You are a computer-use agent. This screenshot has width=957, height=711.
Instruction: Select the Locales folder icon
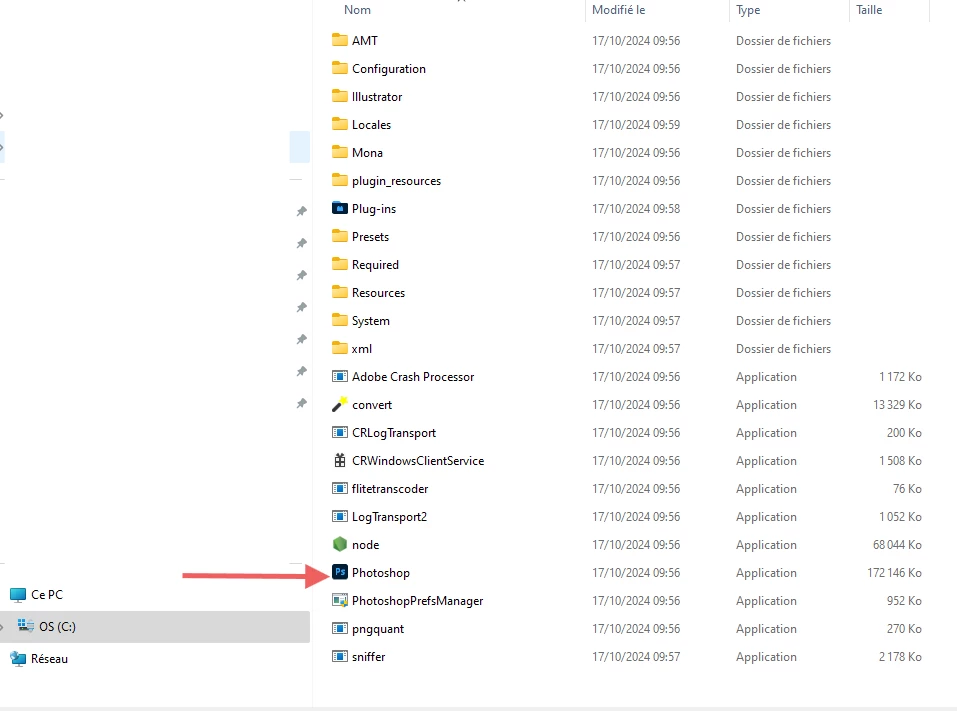pyautogui.click(x=339, y=125)
